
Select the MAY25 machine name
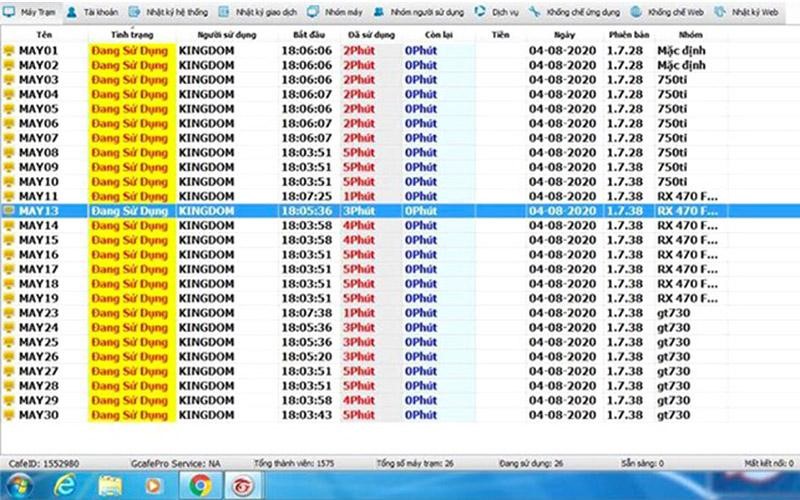(x=39, y=342)
